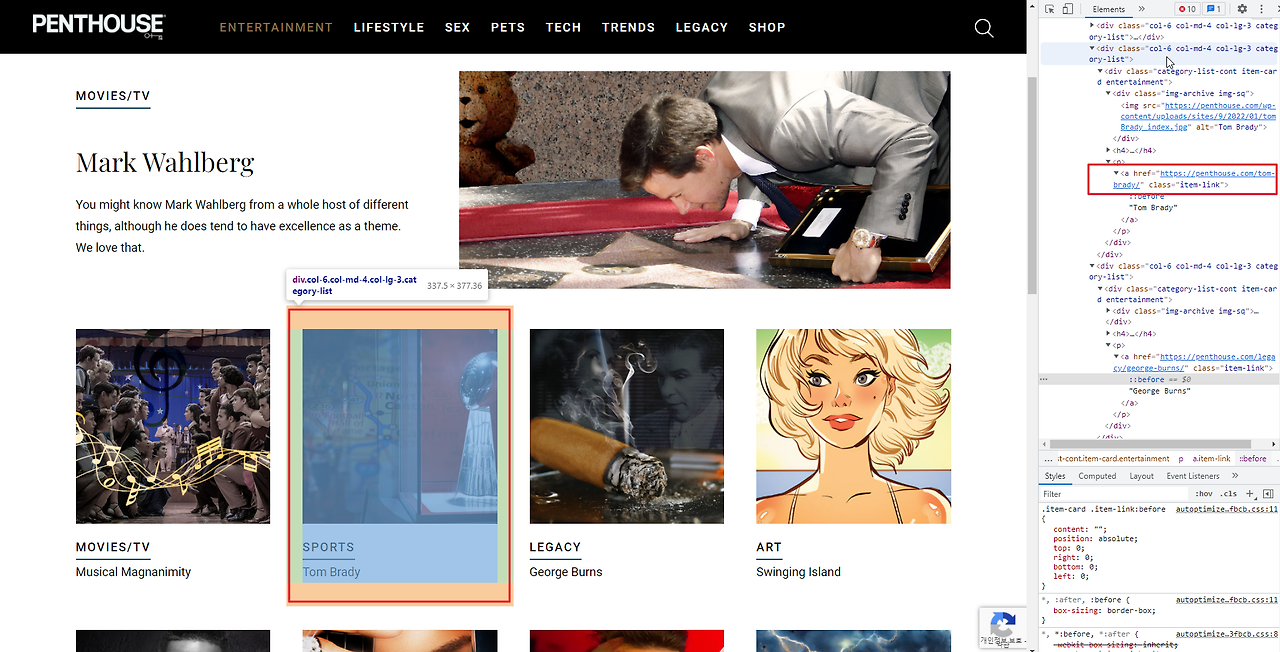Collapse the img-archive img-sq div node

(x=1108, y=93)
